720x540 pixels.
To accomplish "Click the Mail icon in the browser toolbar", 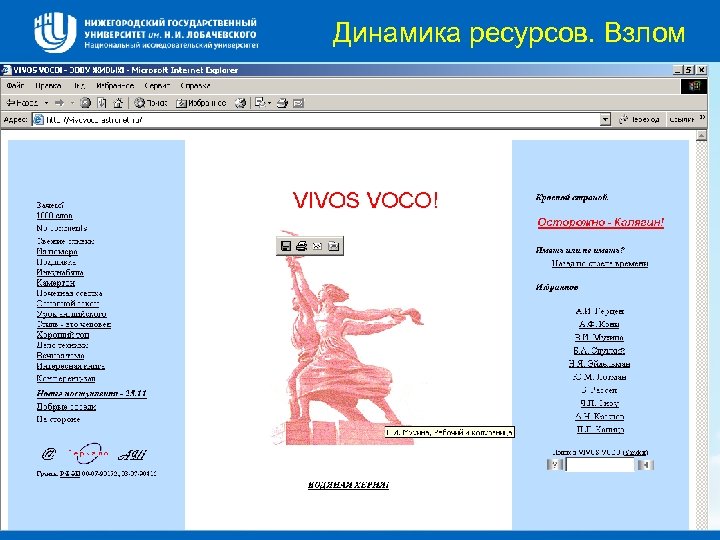I will point(260,103).
